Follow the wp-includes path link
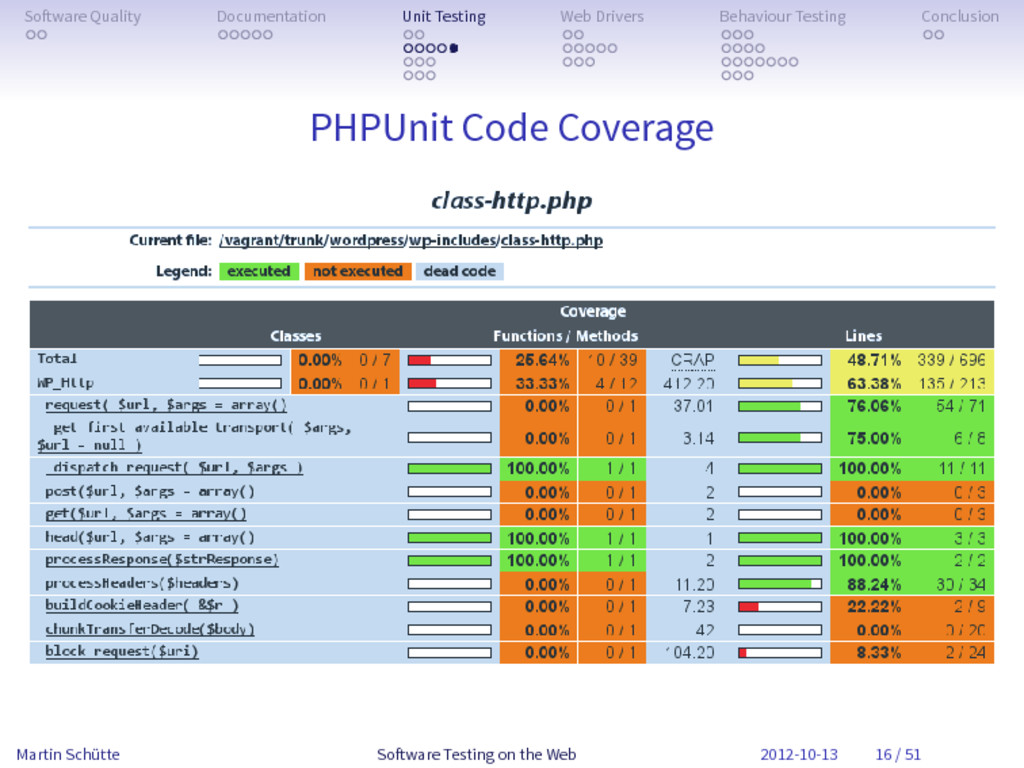The height and width of the screenshot is (768, 1024). 453,240
